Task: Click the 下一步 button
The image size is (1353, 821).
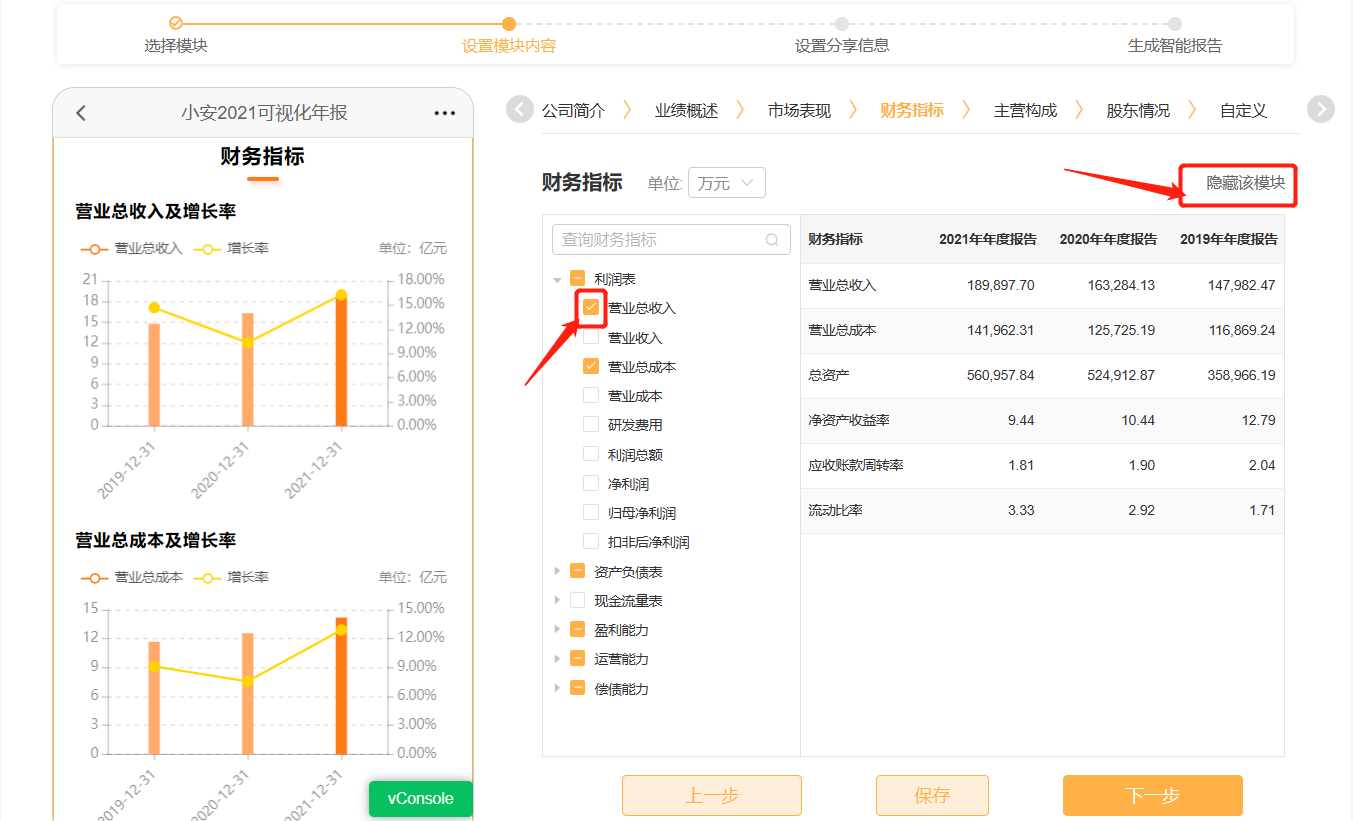Action: click(1153, 796)
